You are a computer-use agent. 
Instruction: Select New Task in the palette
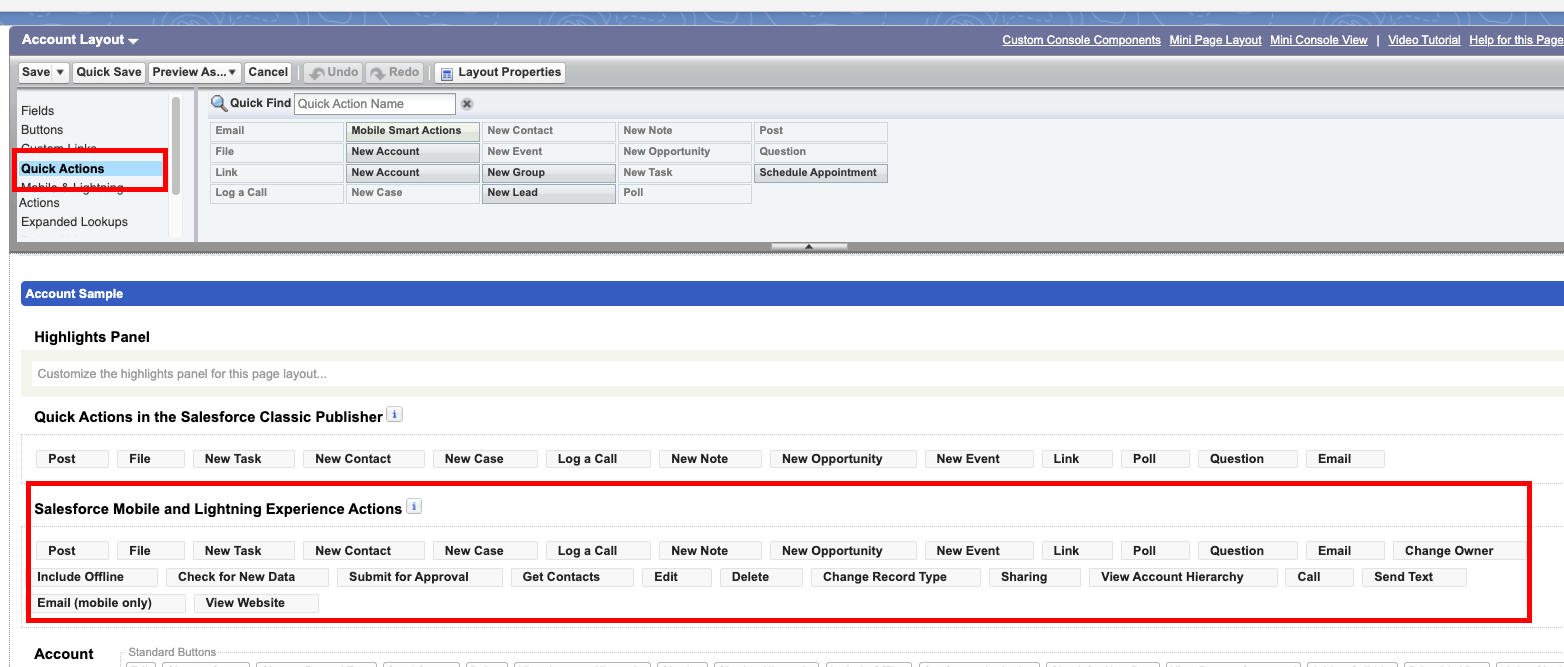click(684, 173)
